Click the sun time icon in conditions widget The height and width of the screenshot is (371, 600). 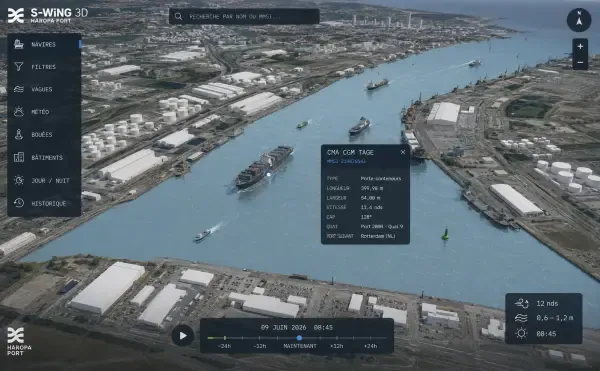(x=521, y=334)
